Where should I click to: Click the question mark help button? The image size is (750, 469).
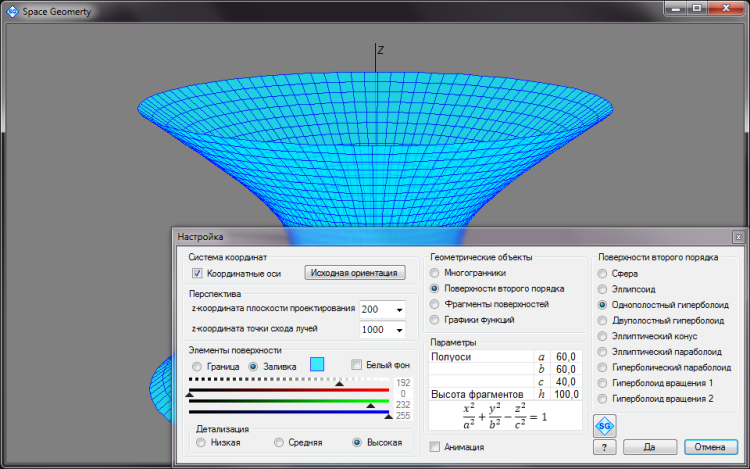click(604, 448)
